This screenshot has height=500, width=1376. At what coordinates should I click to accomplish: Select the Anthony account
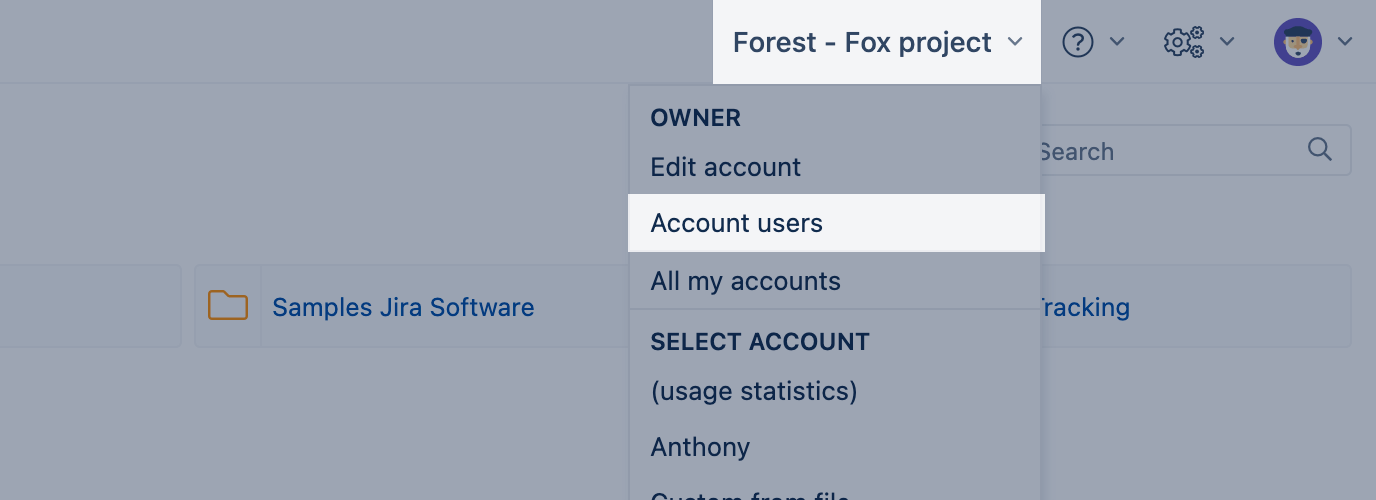coord(700,447)
